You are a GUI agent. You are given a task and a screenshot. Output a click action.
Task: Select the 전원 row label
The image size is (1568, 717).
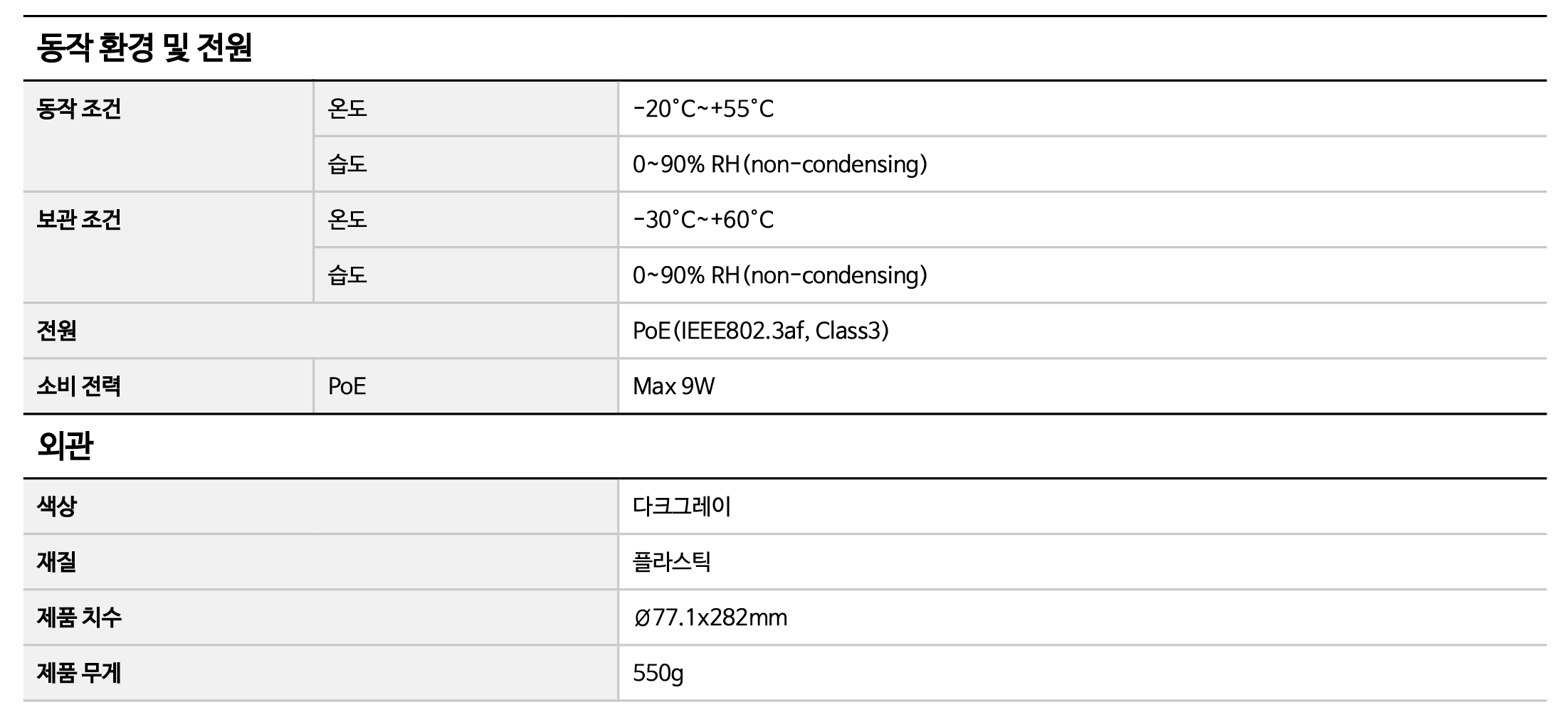coord(57,331)
